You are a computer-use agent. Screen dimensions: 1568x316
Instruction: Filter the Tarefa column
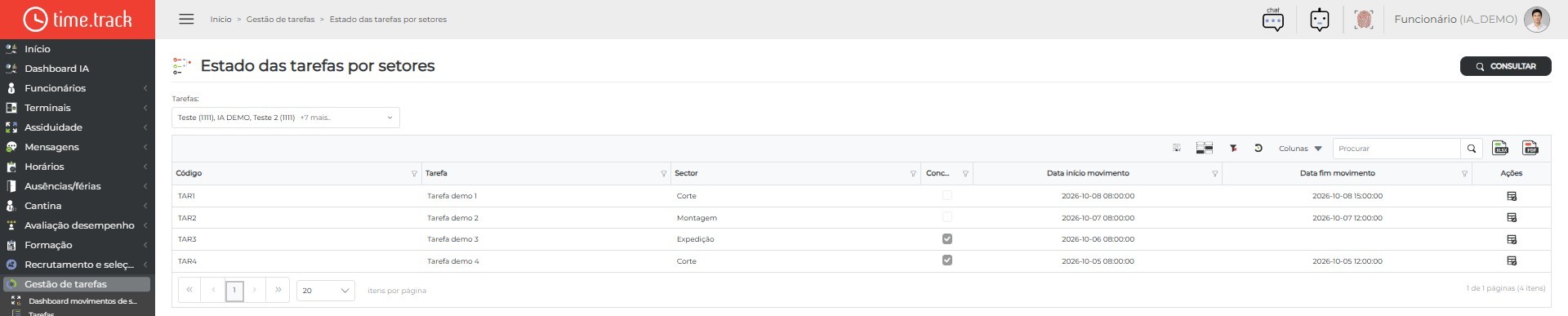663,174
